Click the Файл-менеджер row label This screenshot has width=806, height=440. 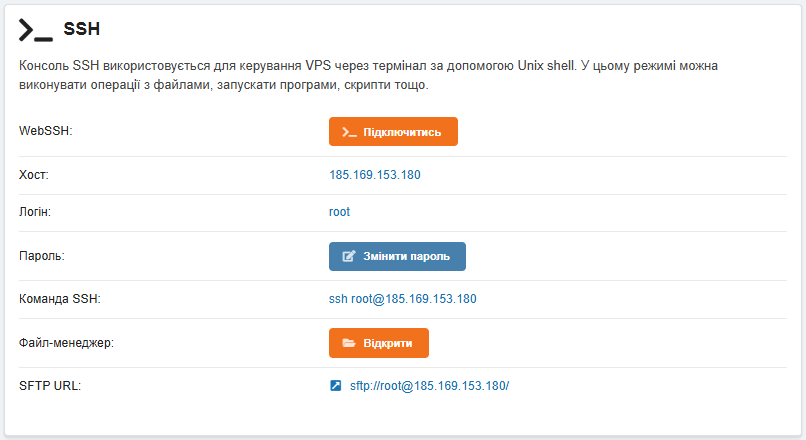click(66, 343)
